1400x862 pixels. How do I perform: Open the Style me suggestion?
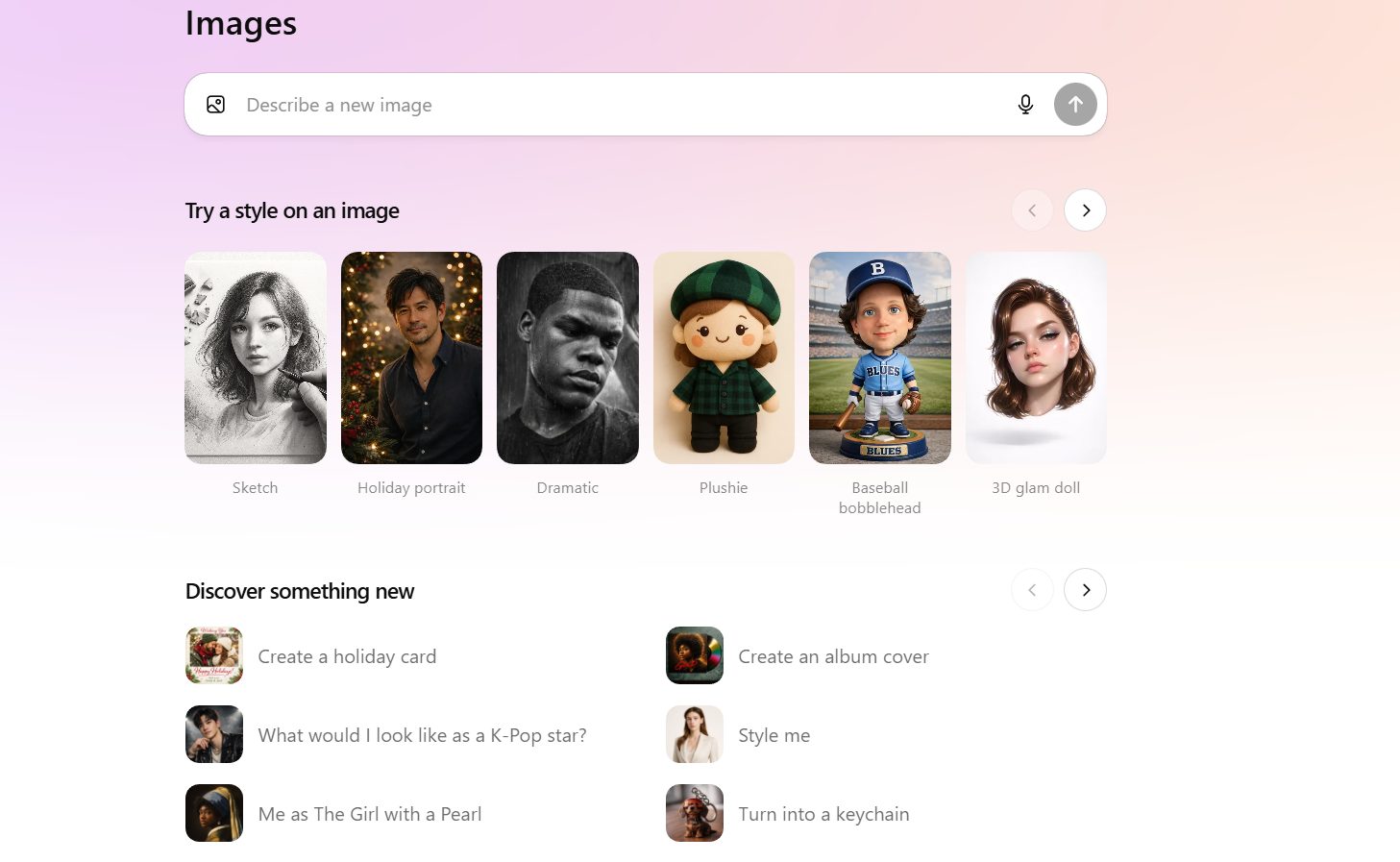coord(774,735)
